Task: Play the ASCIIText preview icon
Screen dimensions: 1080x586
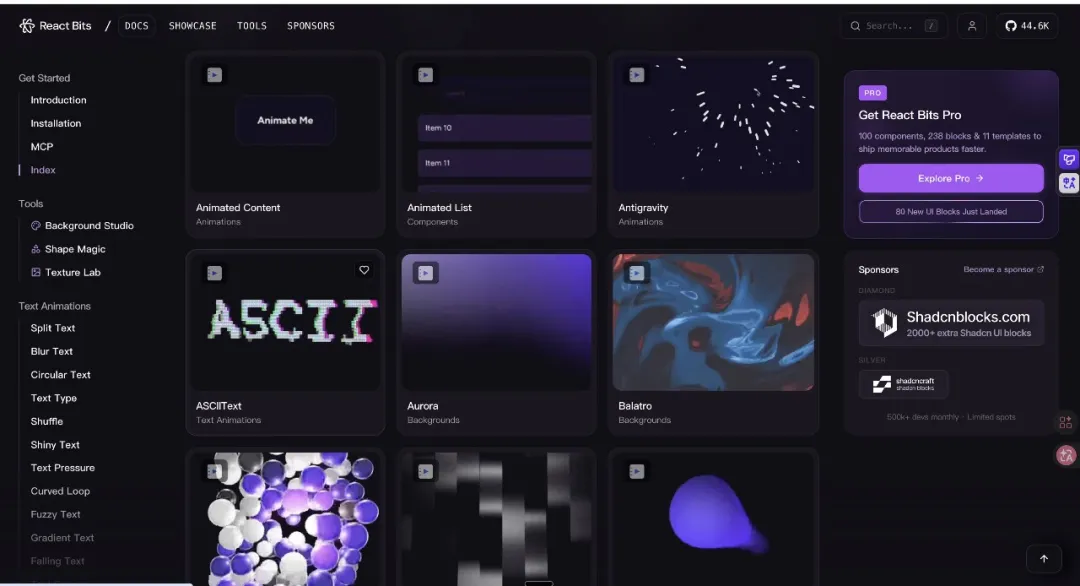Action: (x=214, y=273)
